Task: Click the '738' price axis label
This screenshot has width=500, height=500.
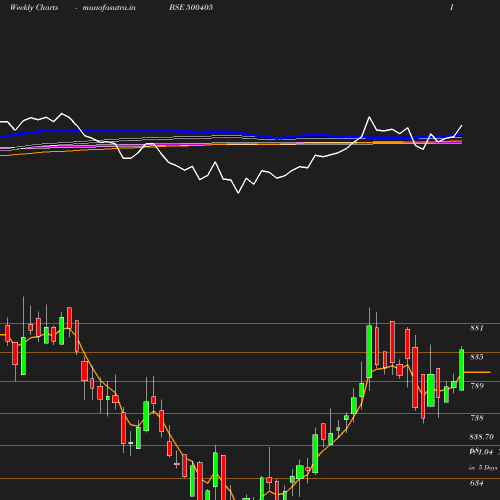Action: pos(477,418)
